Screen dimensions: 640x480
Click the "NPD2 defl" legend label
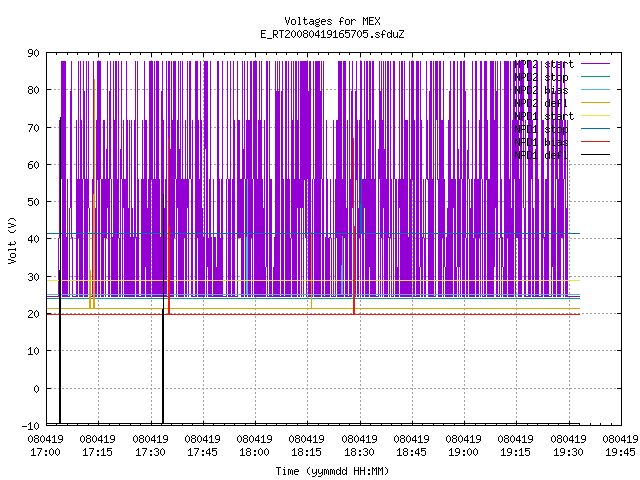pos(541,103)
